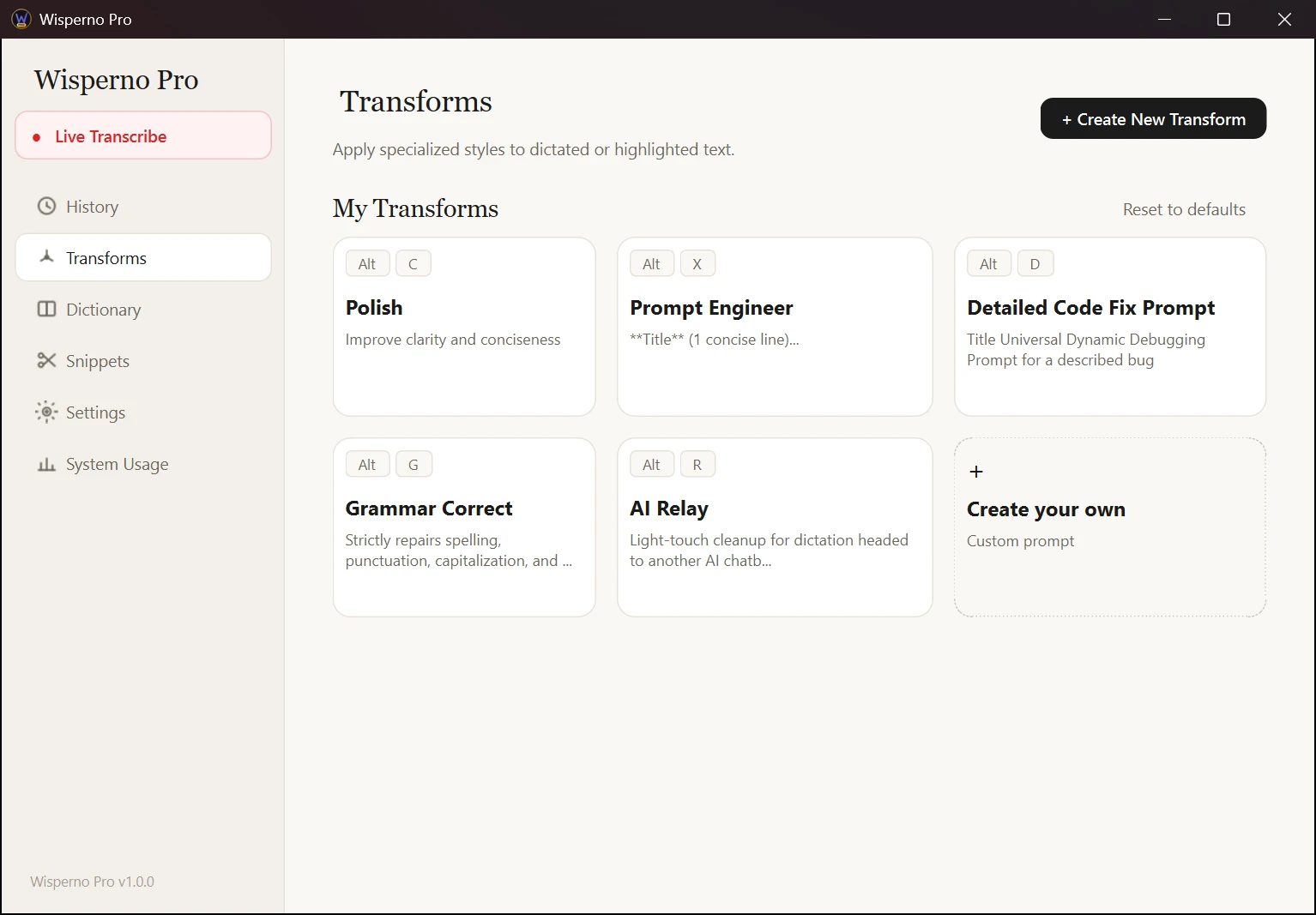Click the X shortcut key on Prompt Engineer

pyautogui.click(x=697, y=263)
